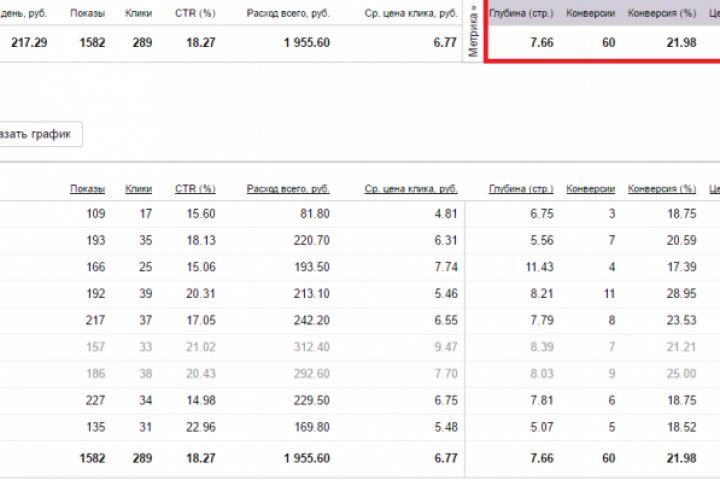Viewport: 720px width, 480px height.
Task: Select the '227' impressions cell
Action: click(96, 400)
